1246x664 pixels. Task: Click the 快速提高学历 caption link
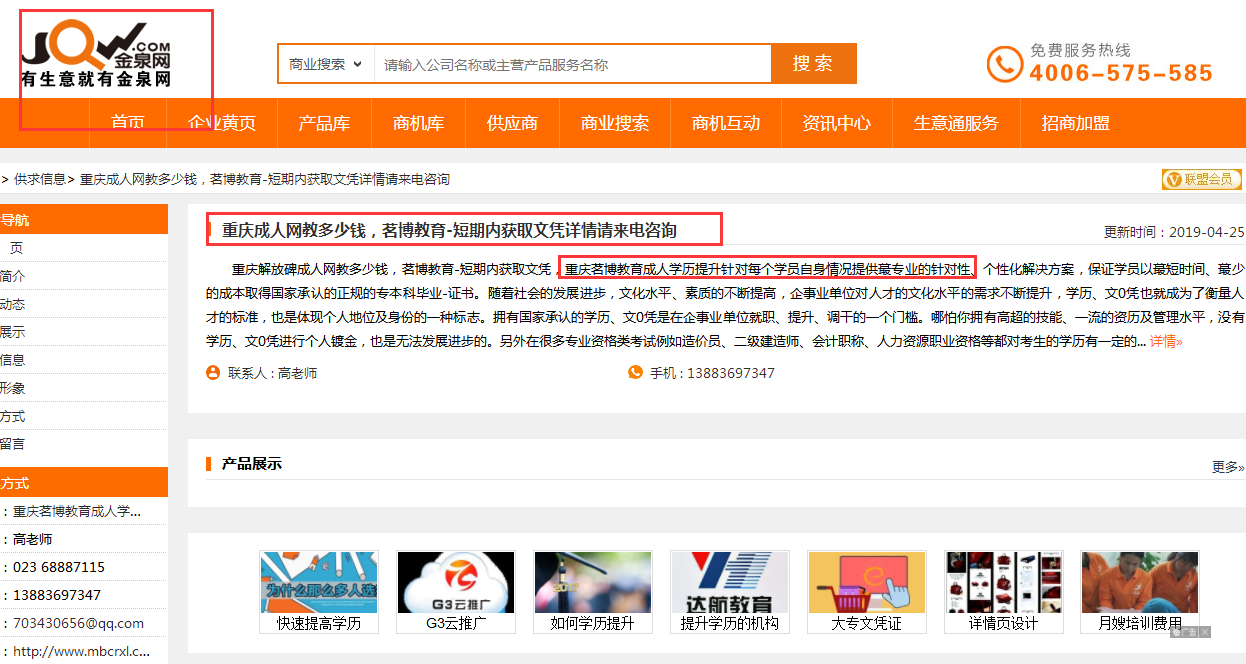pos(319,623)
